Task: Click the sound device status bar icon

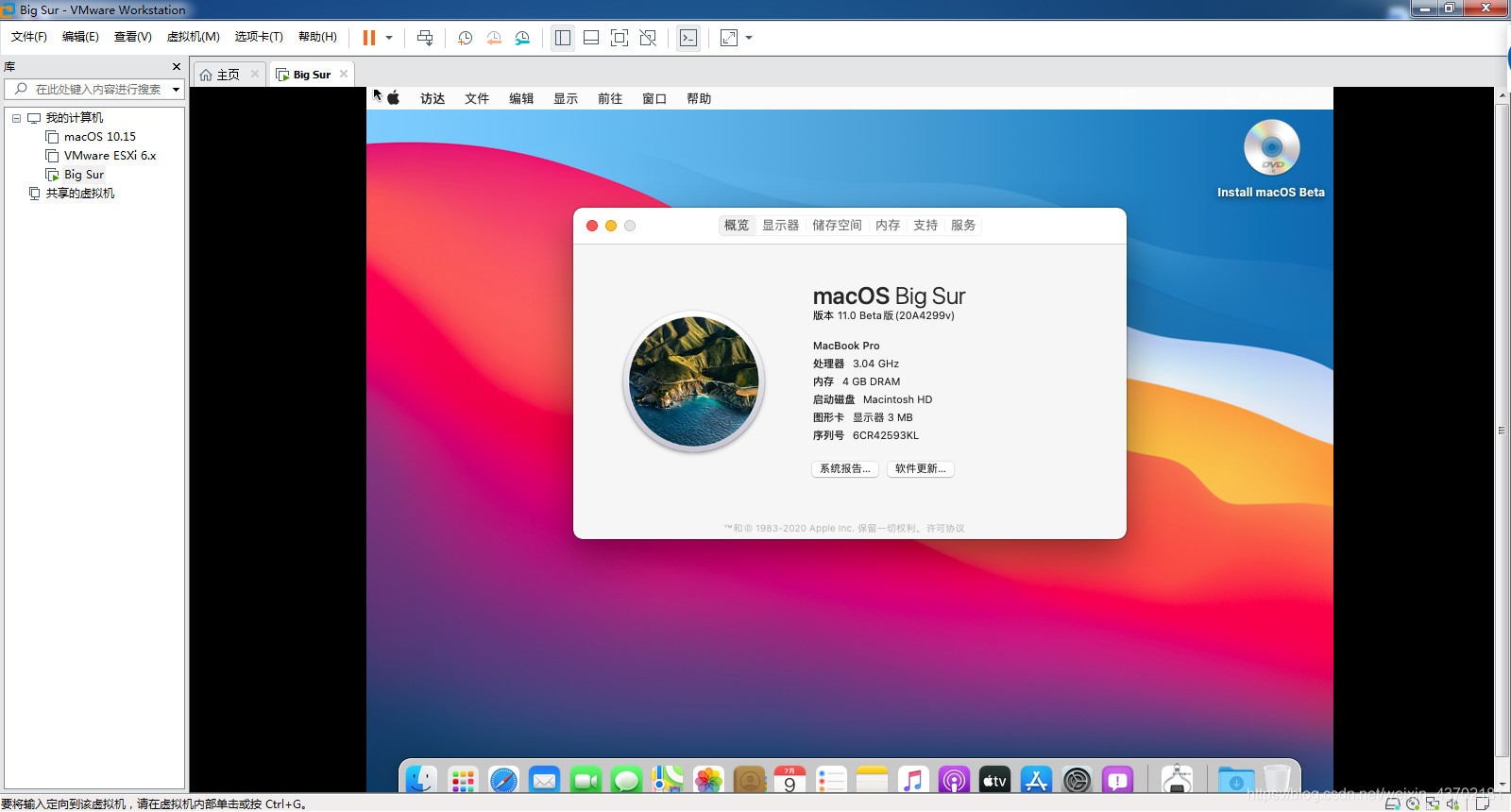Action: (1452, 804)
